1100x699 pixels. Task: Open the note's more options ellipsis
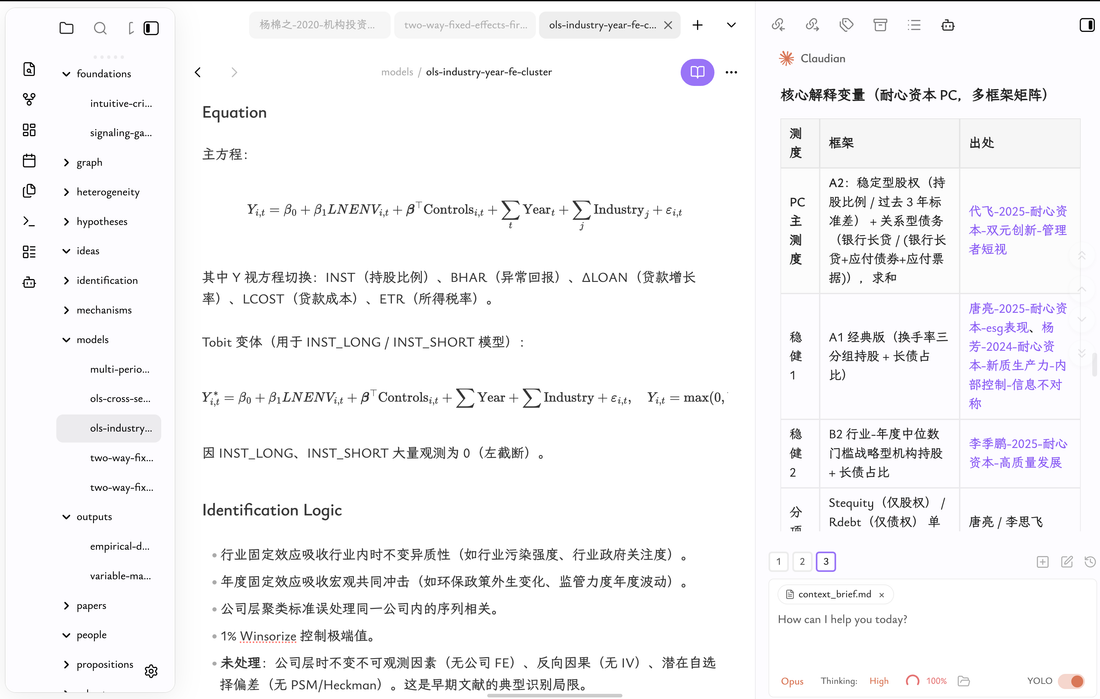pyautogui.click(x=731, y=72)
